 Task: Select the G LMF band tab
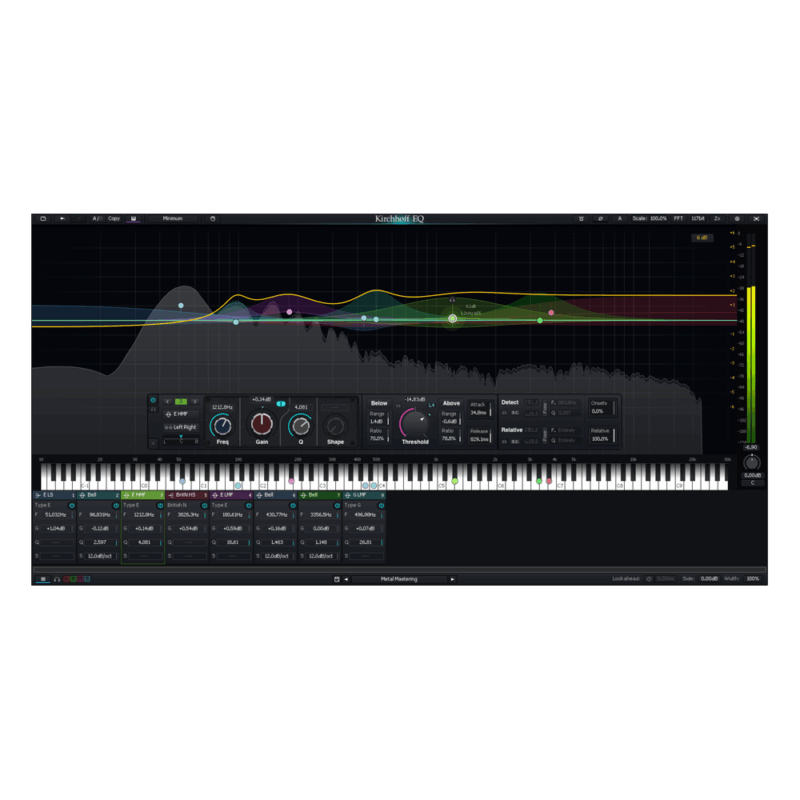364,495
